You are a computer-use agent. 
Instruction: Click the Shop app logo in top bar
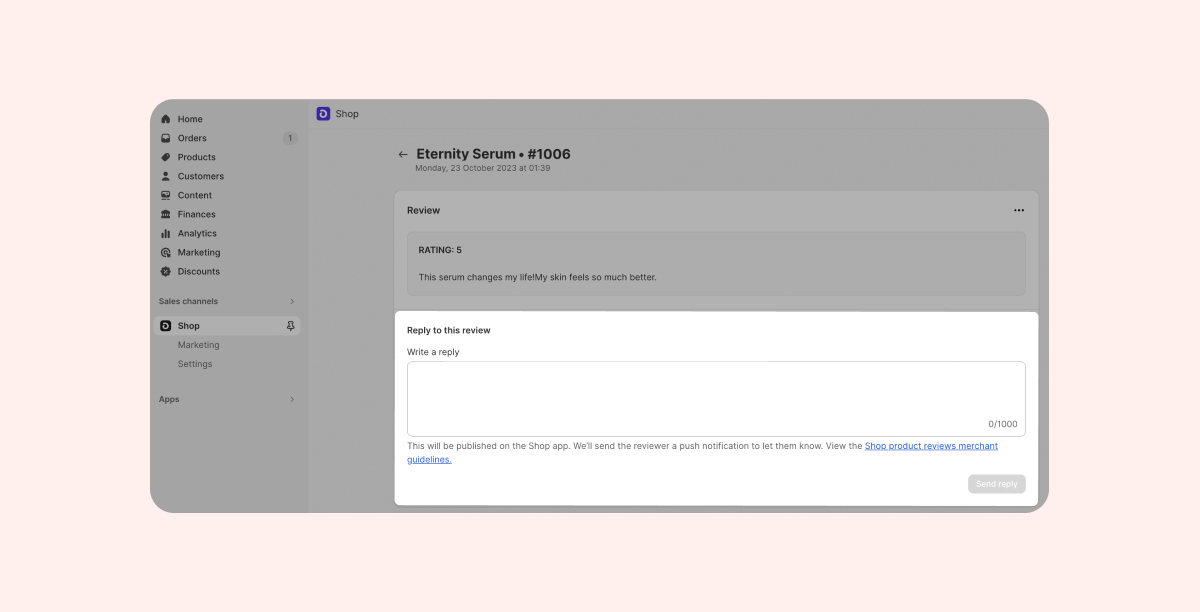pos(323,114)
